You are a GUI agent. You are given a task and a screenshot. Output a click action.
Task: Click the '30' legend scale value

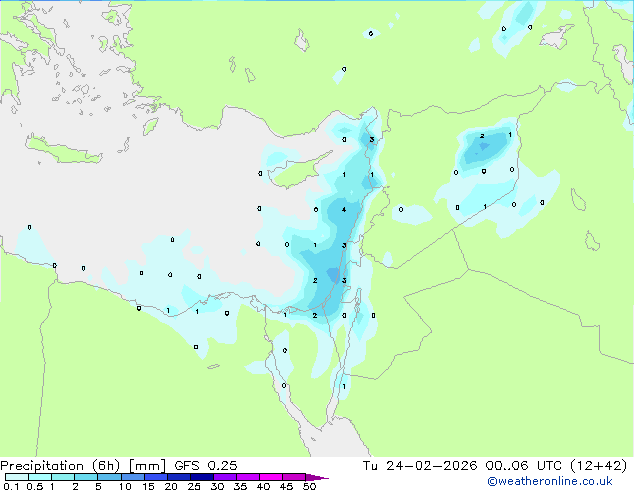(x=217, y=486)
